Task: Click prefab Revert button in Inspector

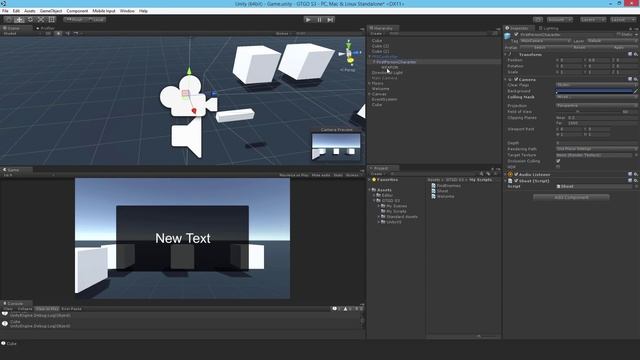Action: (x=579, y=47)
